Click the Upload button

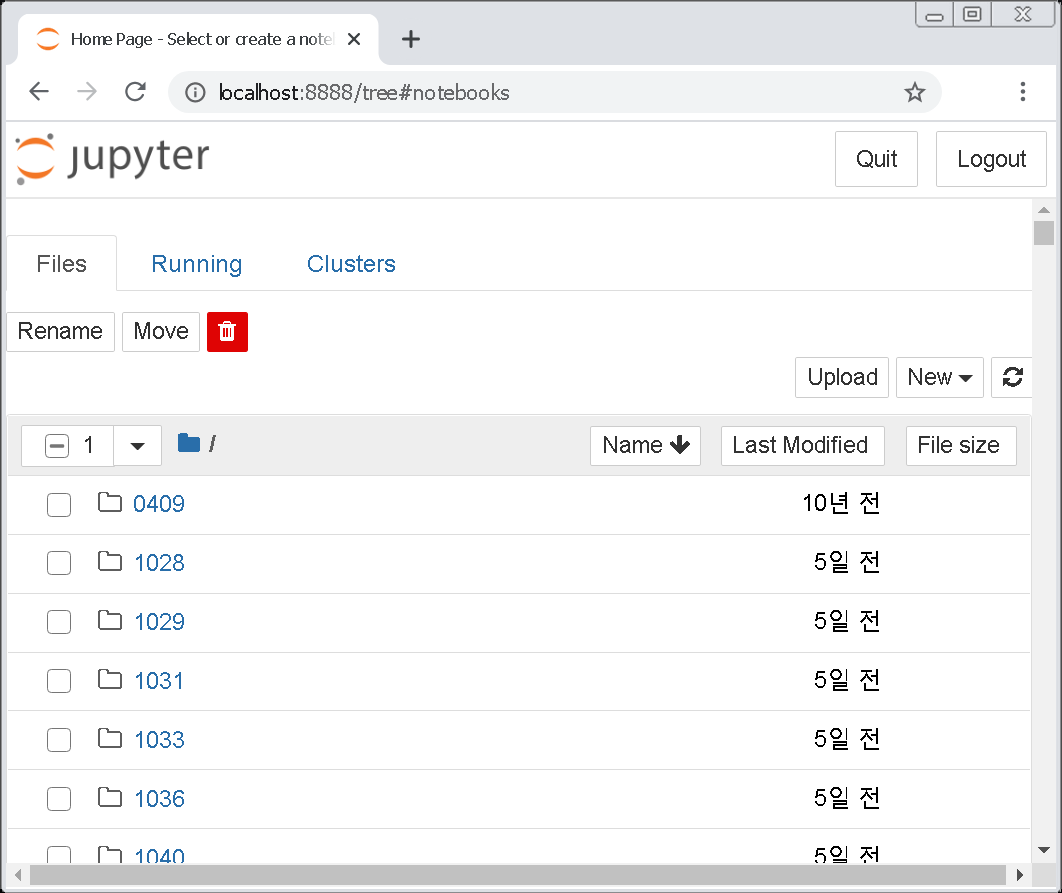(x=842, y=377)
